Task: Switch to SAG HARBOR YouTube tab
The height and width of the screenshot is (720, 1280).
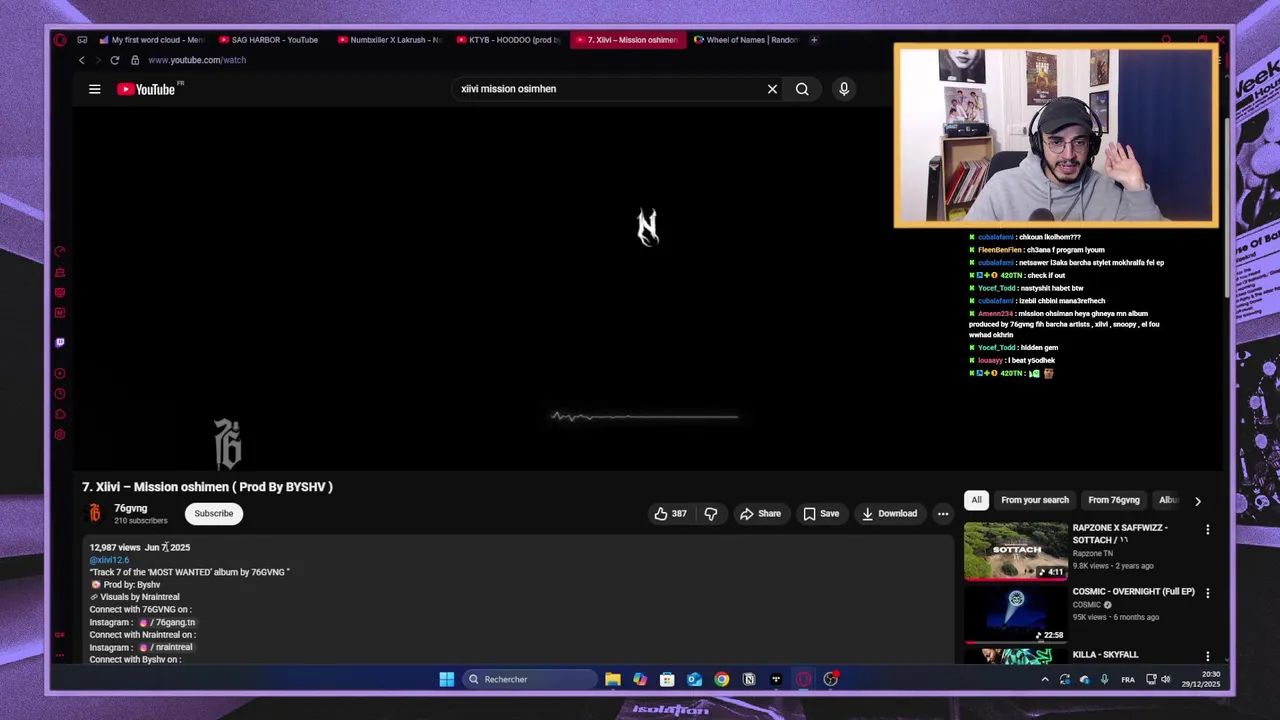Action: 268,40
